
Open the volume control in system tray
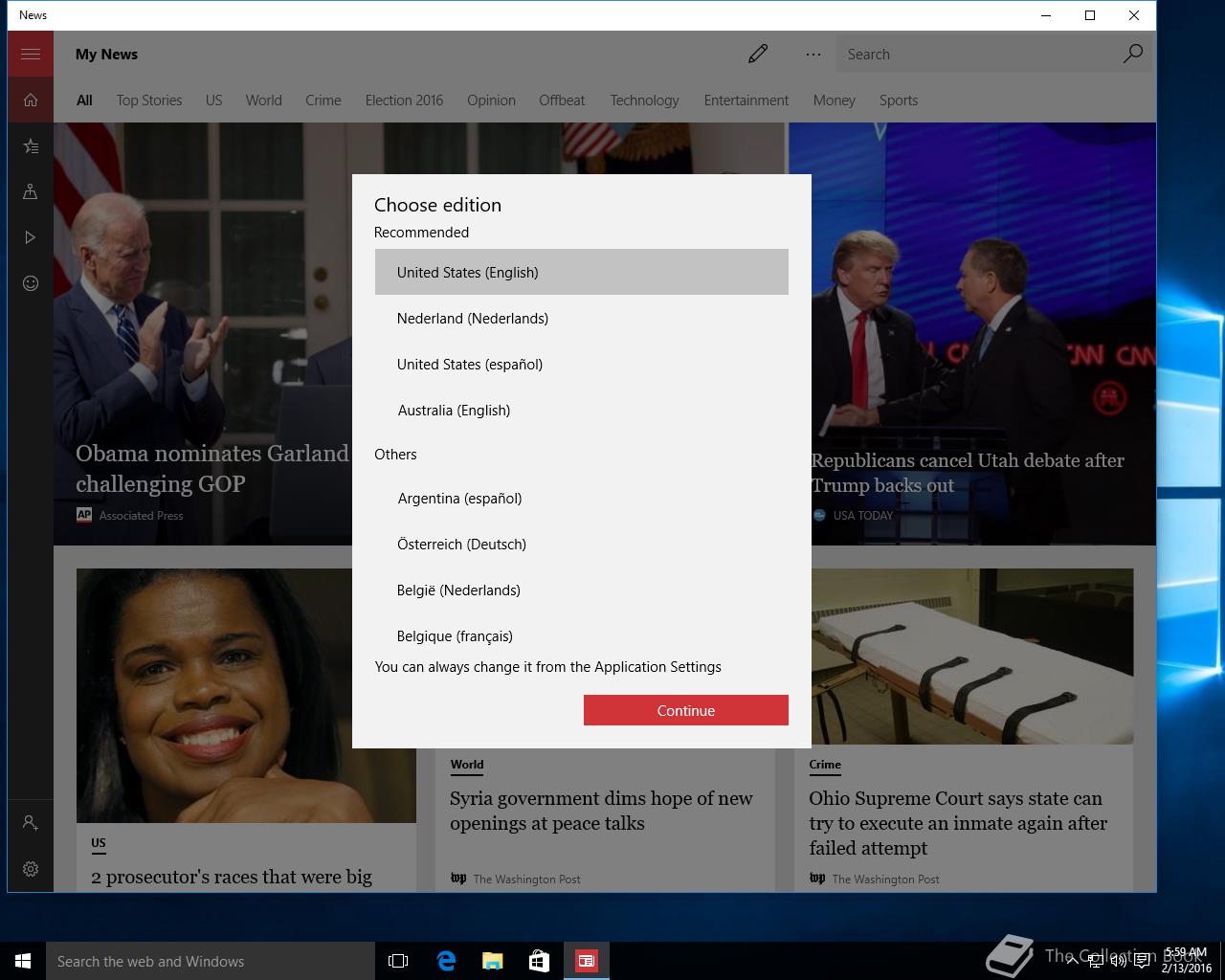1118,961
